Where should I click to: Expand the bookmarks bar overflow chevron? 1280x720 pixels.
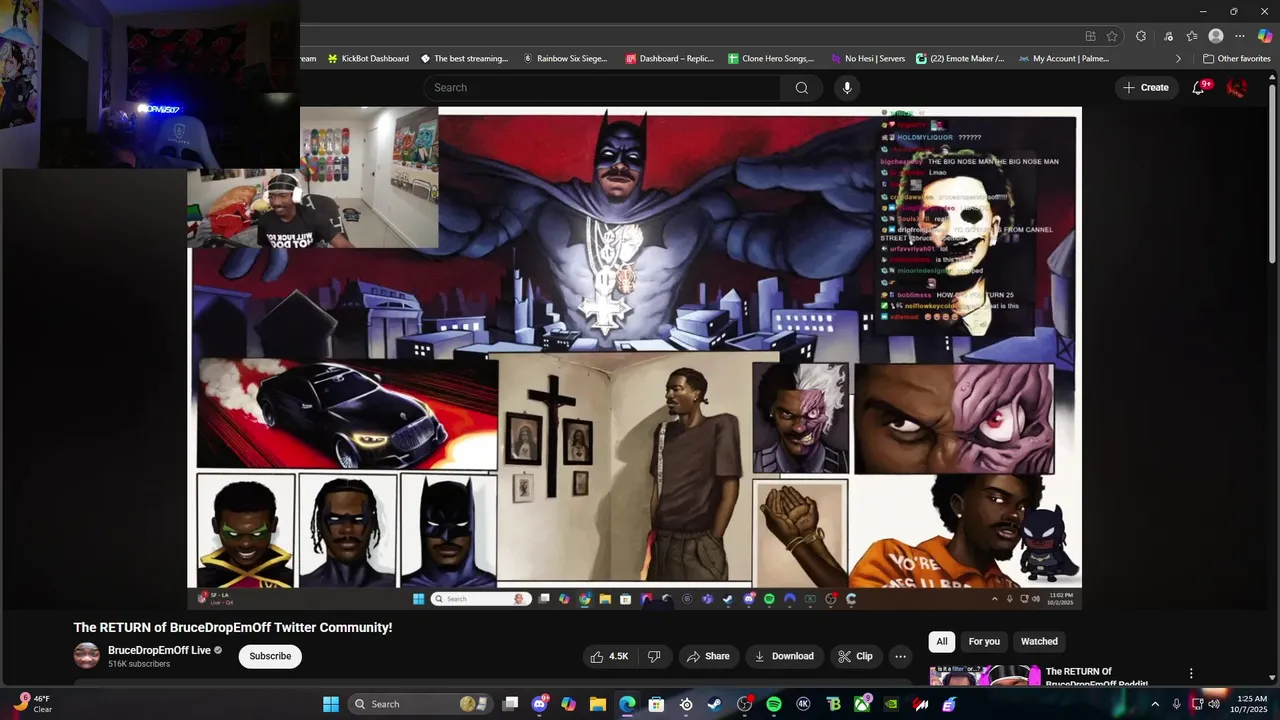point(1178,59)
